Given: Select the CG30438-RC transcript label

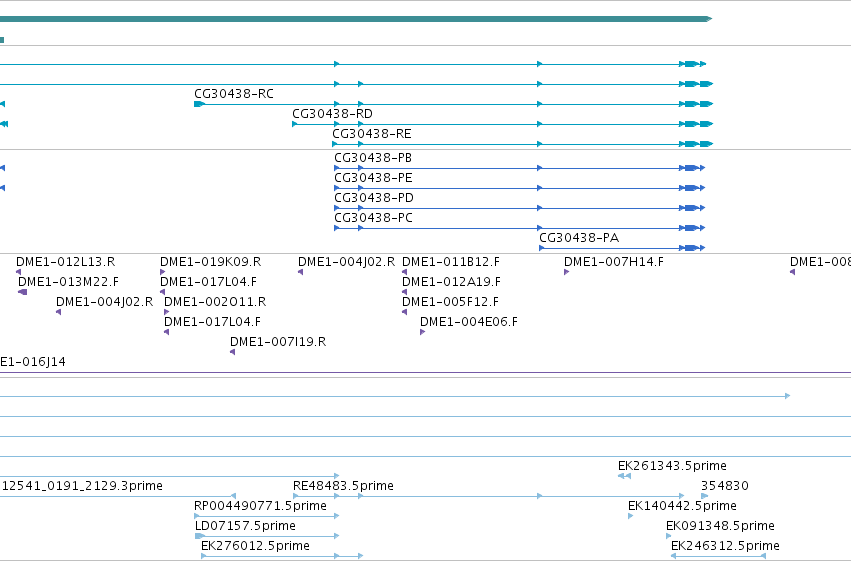Looking at the screenshot, I should pyautogui.click(x=234, y=94).
